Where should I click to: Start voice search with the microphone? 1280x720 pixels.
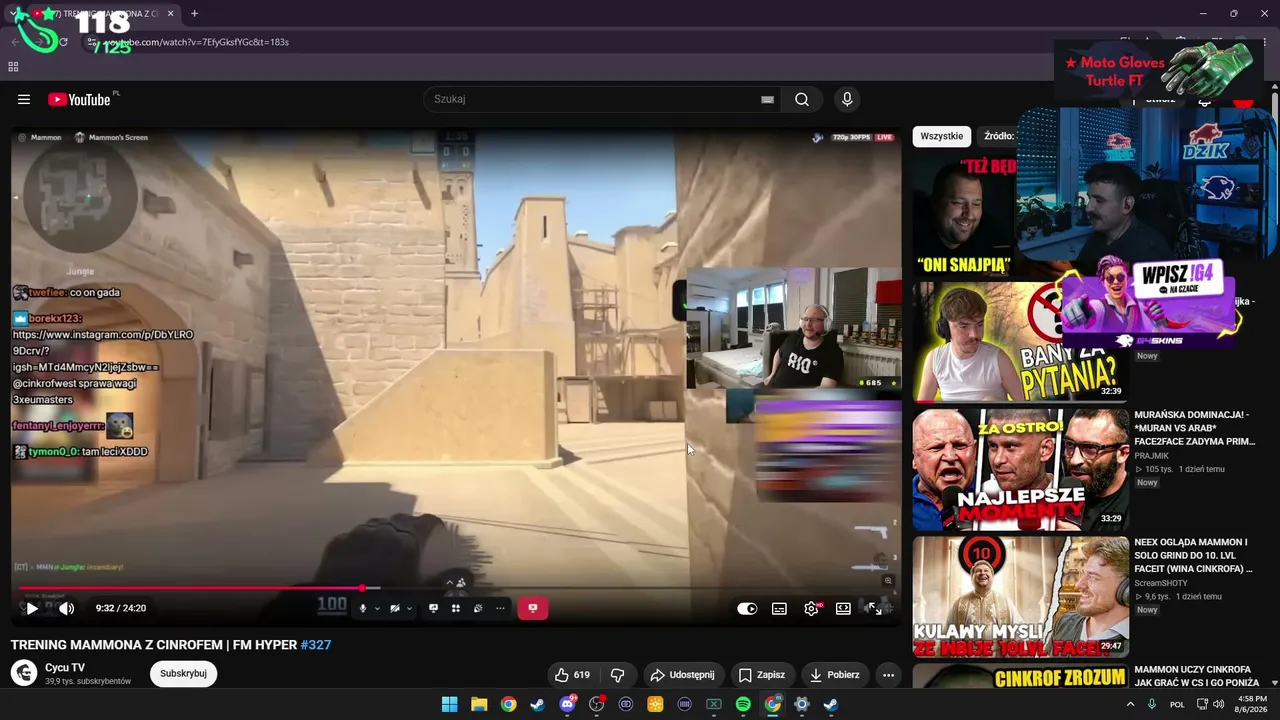tap(847, 99)
